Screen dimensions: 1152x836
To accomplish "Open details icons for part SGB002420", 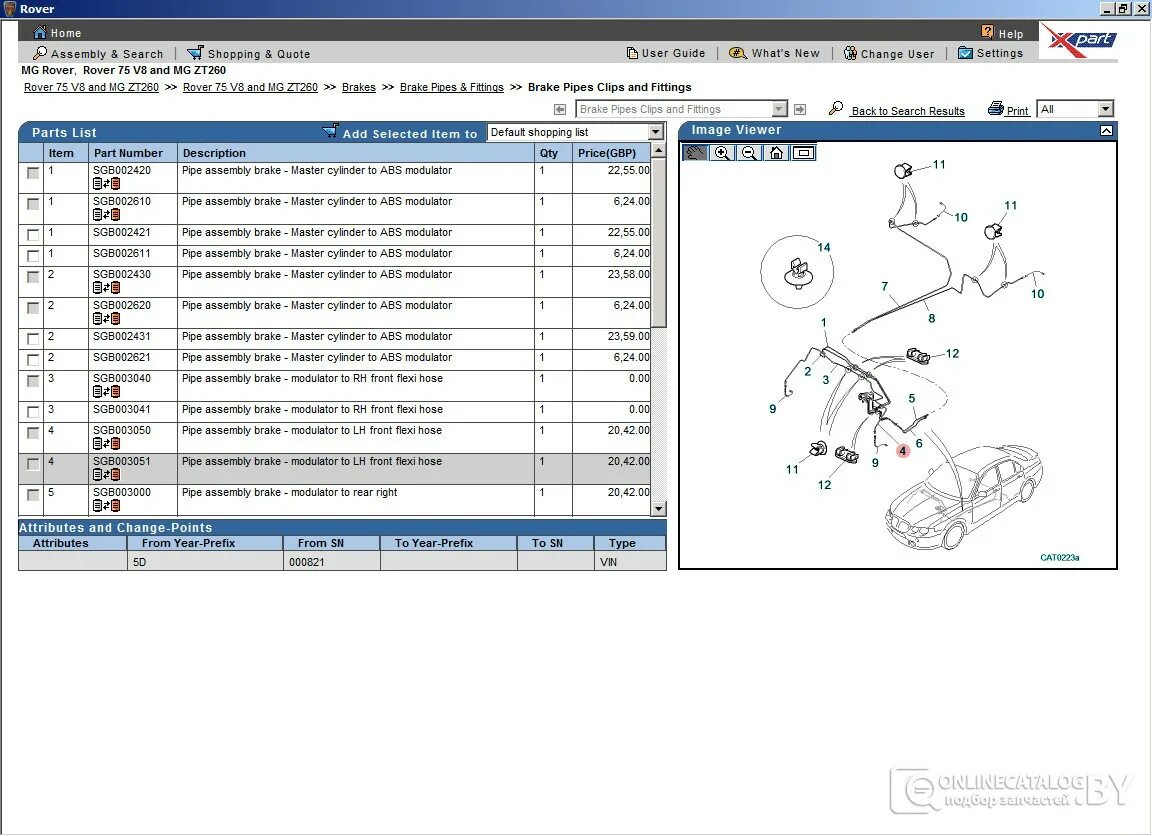I will tap(107, 184).
